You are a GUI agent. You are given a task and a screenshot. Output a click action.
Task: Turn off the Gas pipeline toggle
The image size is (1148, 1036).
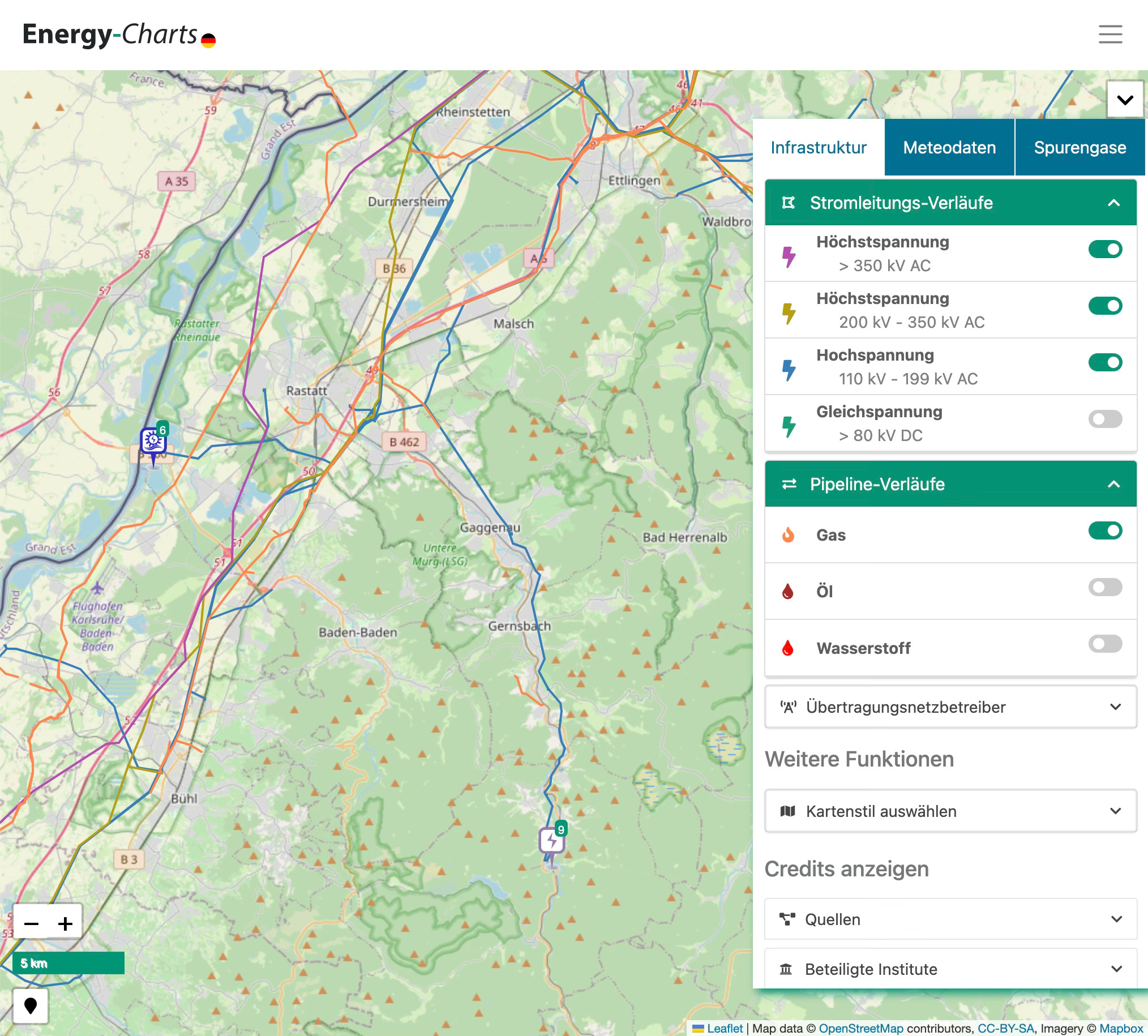1105,530
